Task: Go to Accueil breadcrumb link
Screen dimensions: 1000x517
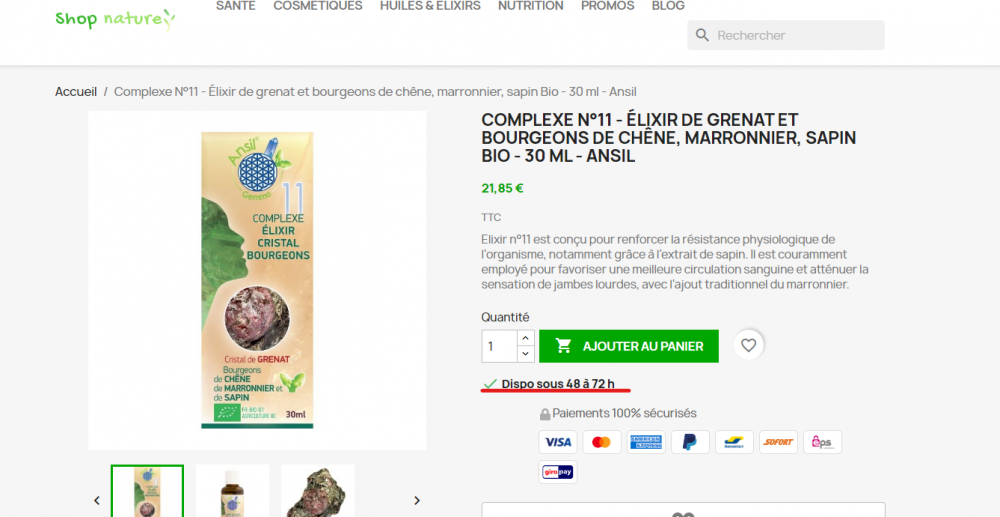Action: tap(76, 92)
